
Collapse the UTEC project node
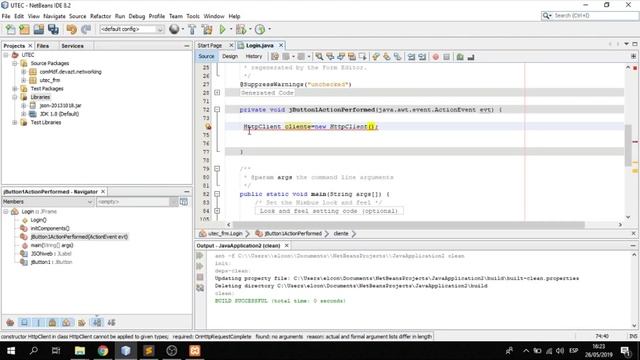6,55
